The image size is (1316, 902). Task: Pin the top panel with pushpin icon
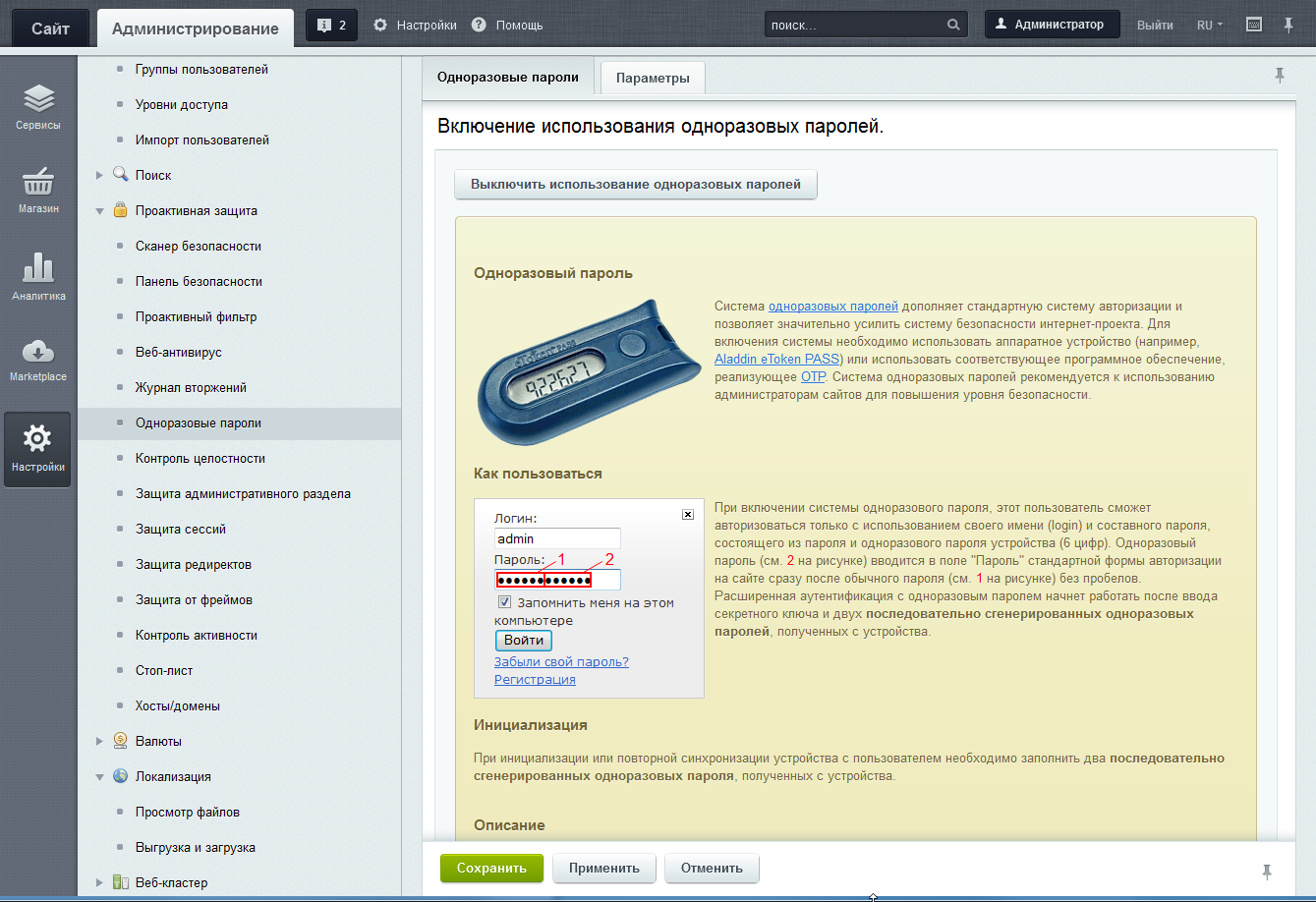coord(1288,25)
